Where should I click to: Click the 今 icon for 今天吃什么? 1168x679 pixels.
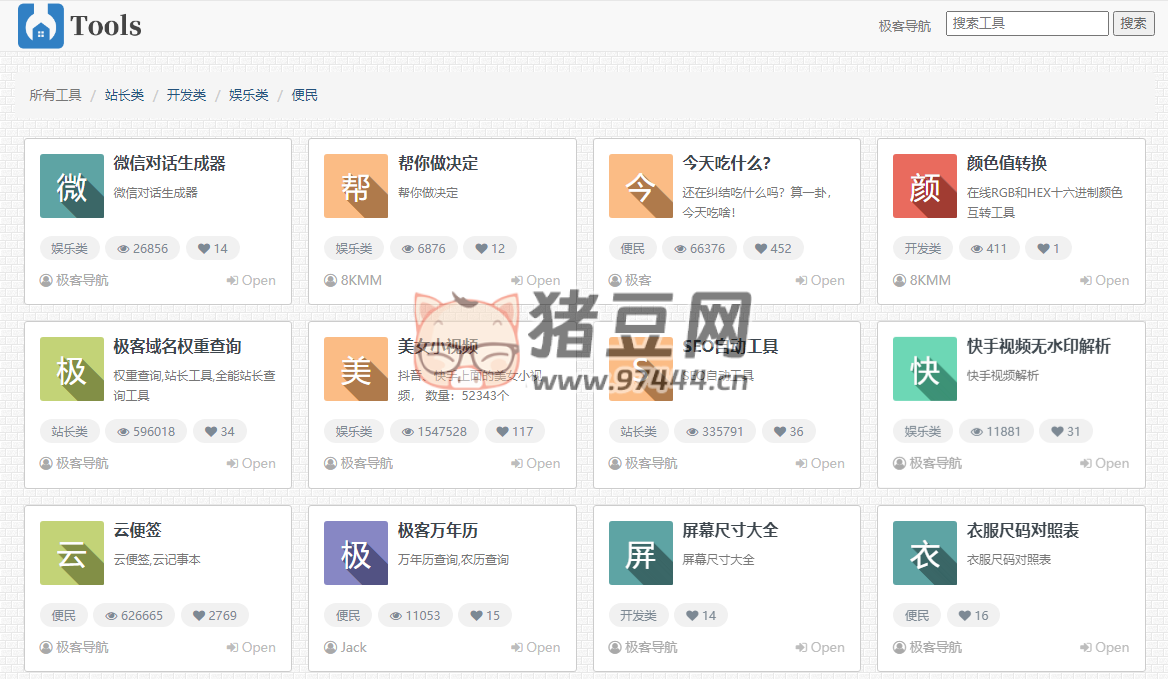640,186
